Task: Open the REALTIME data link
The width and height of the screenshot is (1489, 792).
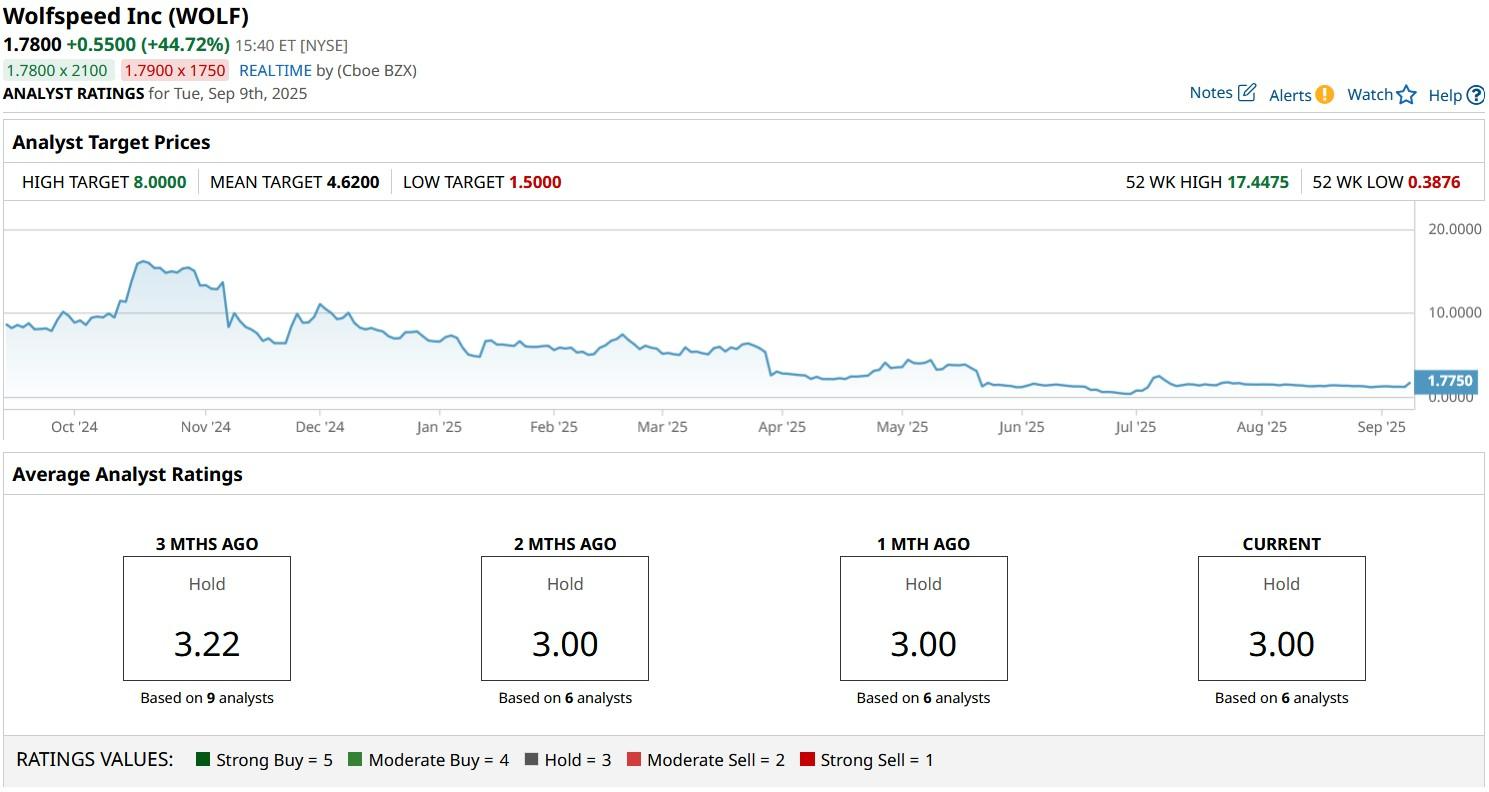Action: point(276,70)
